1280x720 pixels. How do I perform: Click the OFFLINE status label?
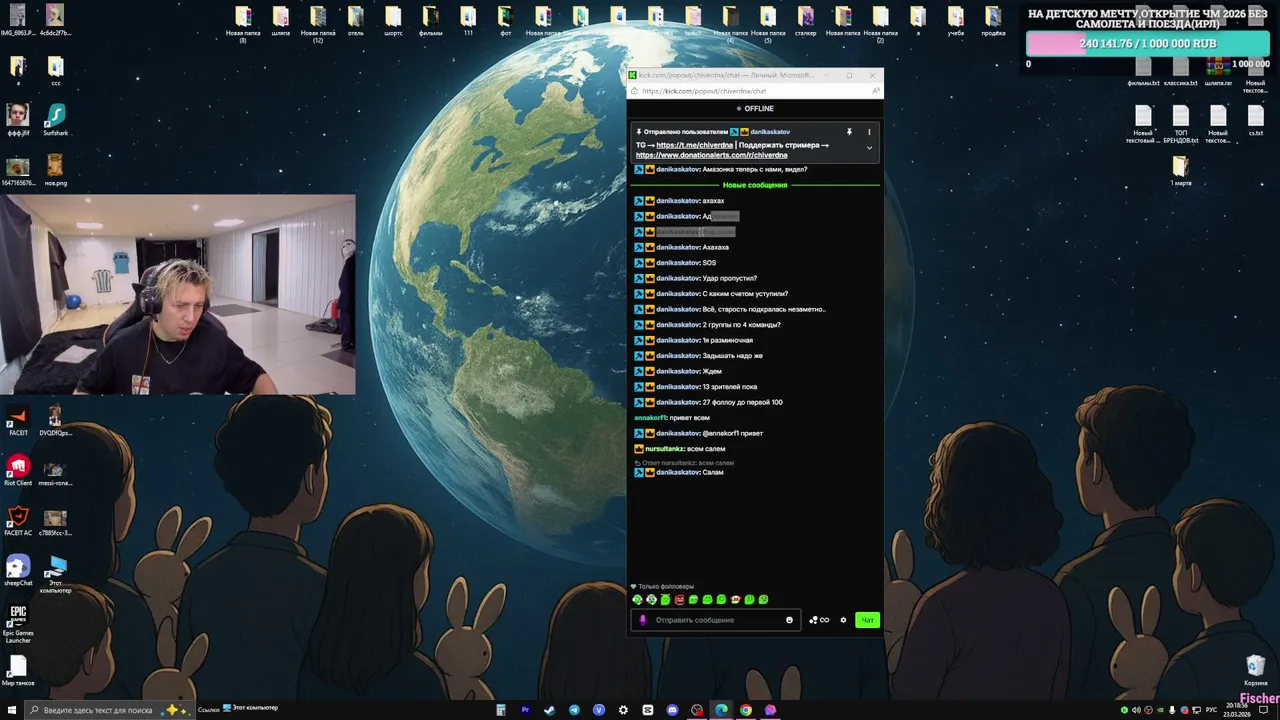(755, 109)
